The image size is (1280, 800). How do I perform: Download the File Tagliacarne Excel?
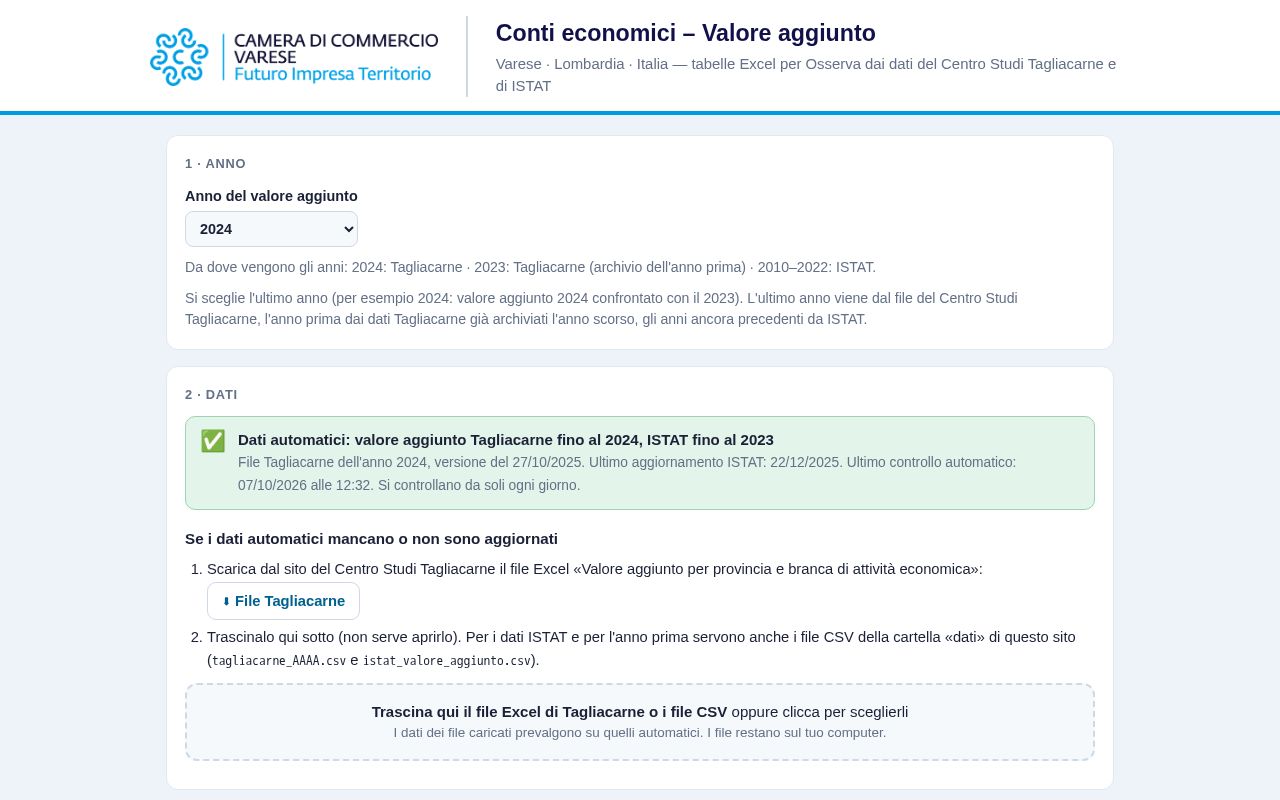(283, 601)
